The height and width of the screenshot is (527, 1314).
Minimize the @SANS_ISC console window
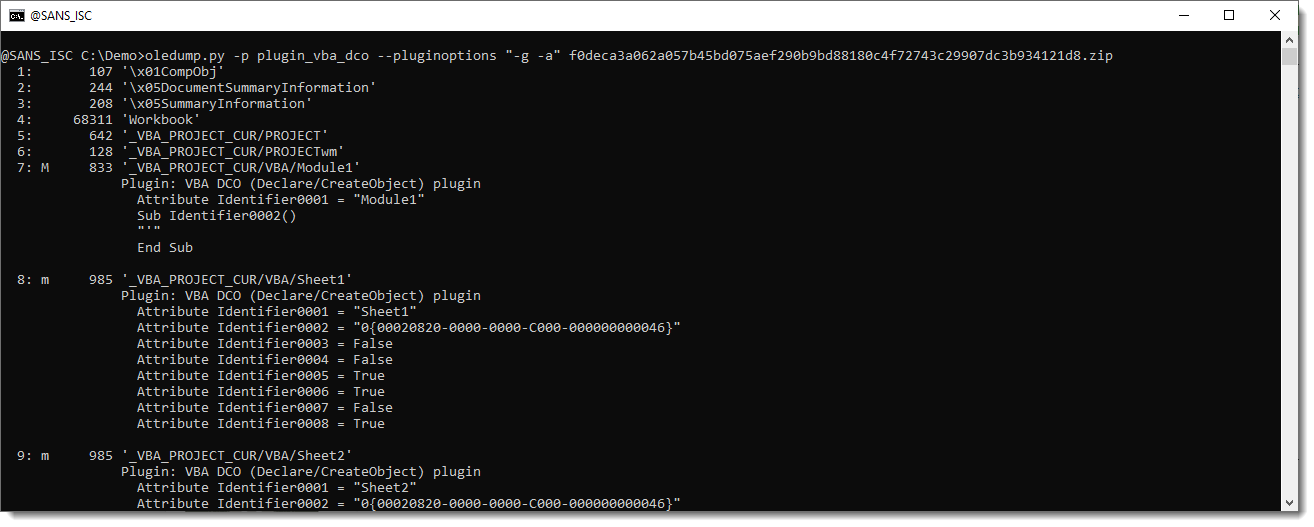[x=1184, y=15]
